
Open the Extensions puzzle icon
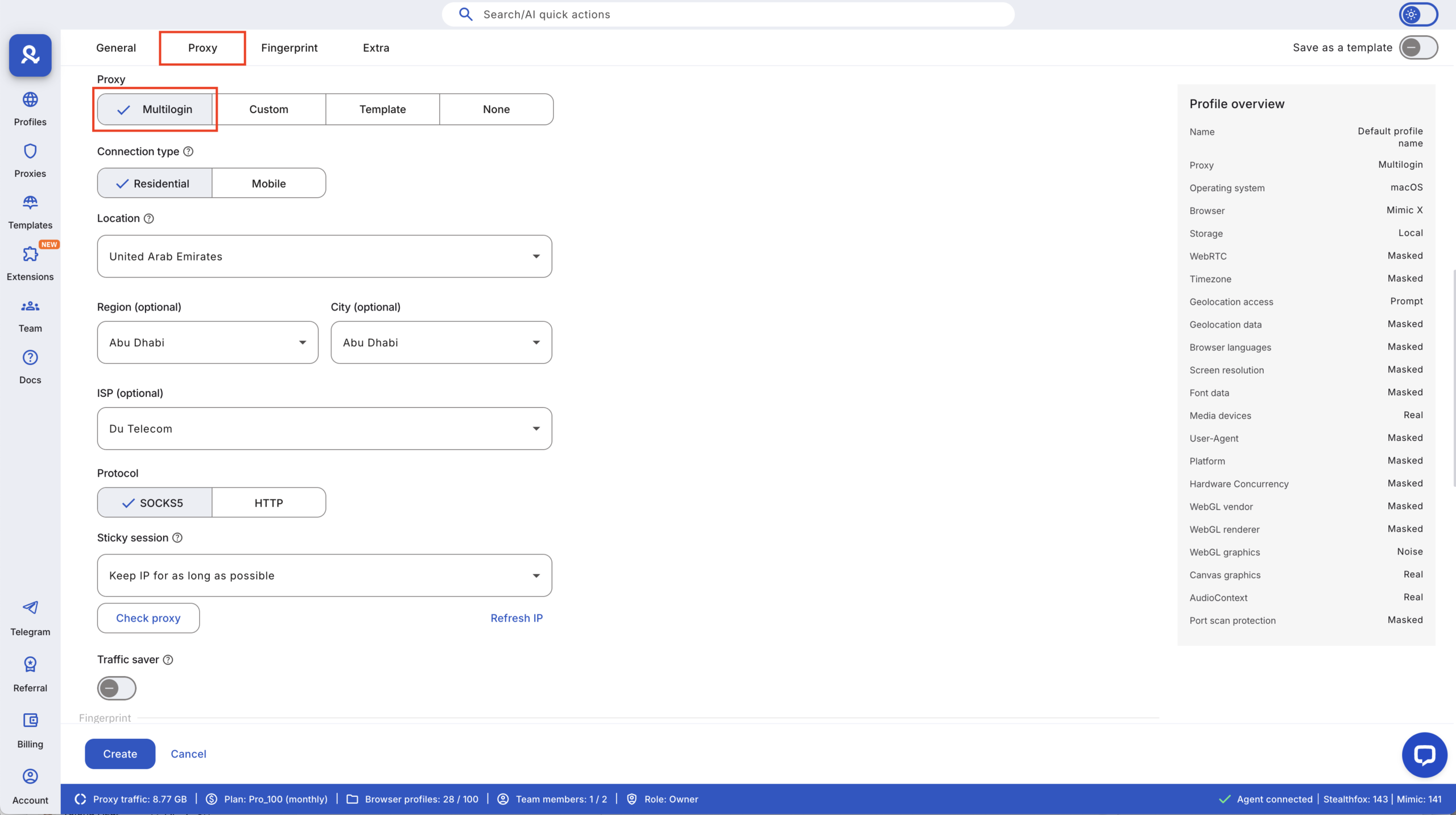[30, 254]
